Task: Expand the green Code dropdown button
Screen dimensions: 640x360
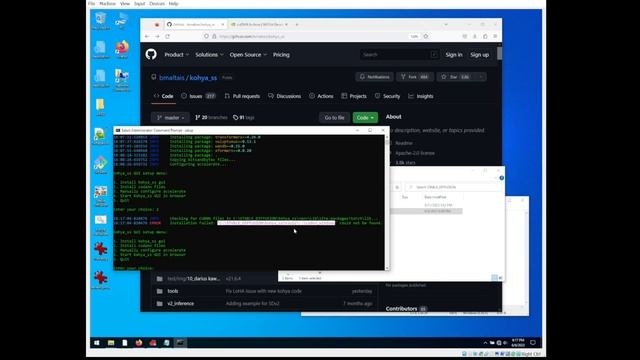Action: tap(365, 118)
